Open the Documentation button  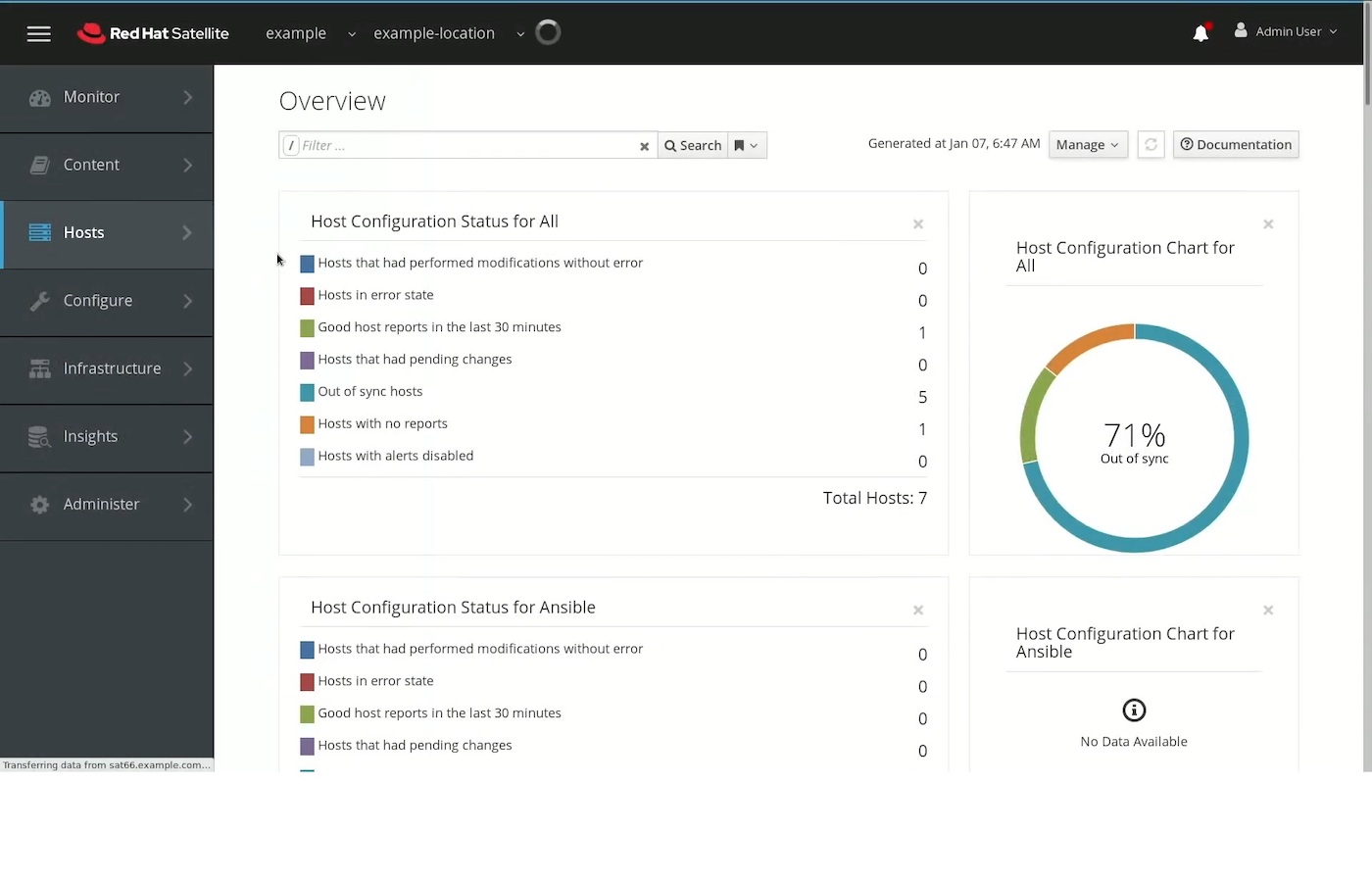click(1235, 145)
